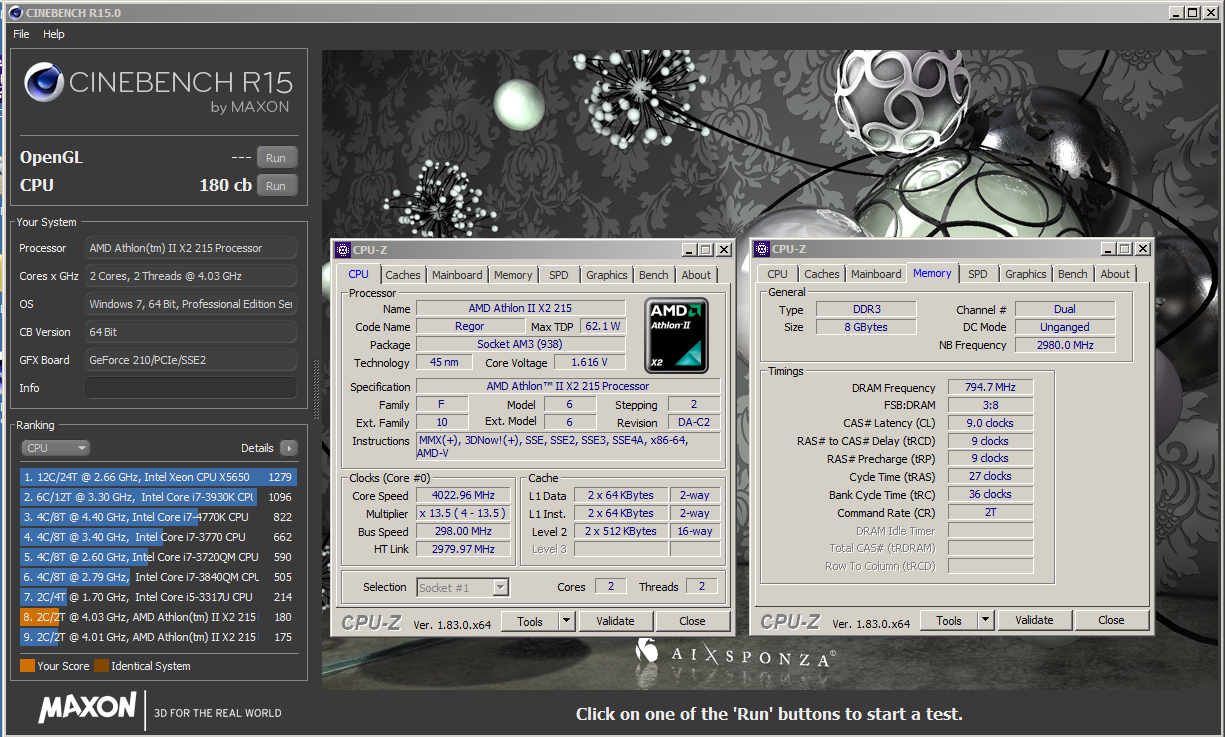
Task: Select ranking row Core i7-3930K
Action: [x=158, y=497]
